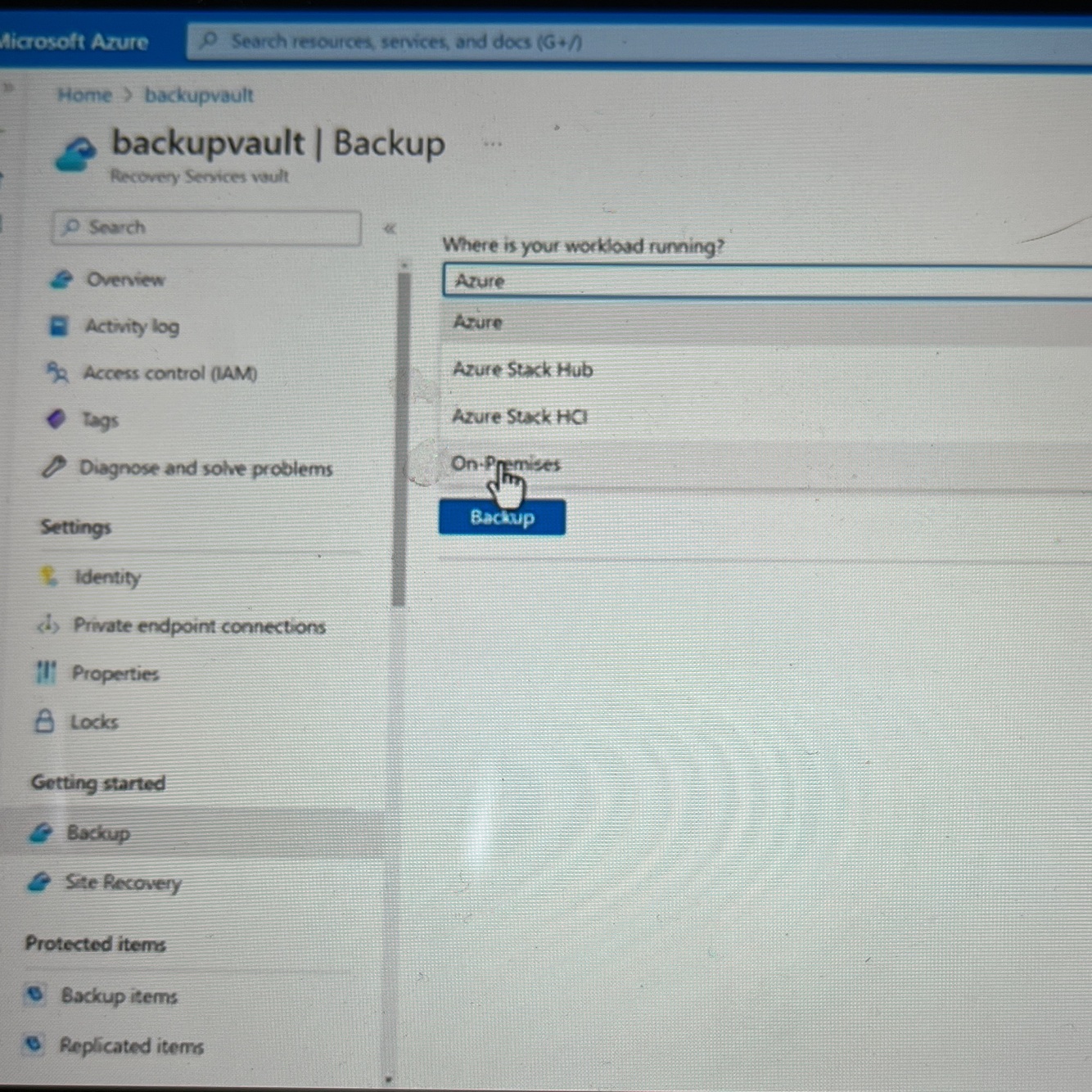Click the Access control (IAM) people icon
Image resolution: width=1092 pixels, height=1092 pixels.
[x=56, y=372]
